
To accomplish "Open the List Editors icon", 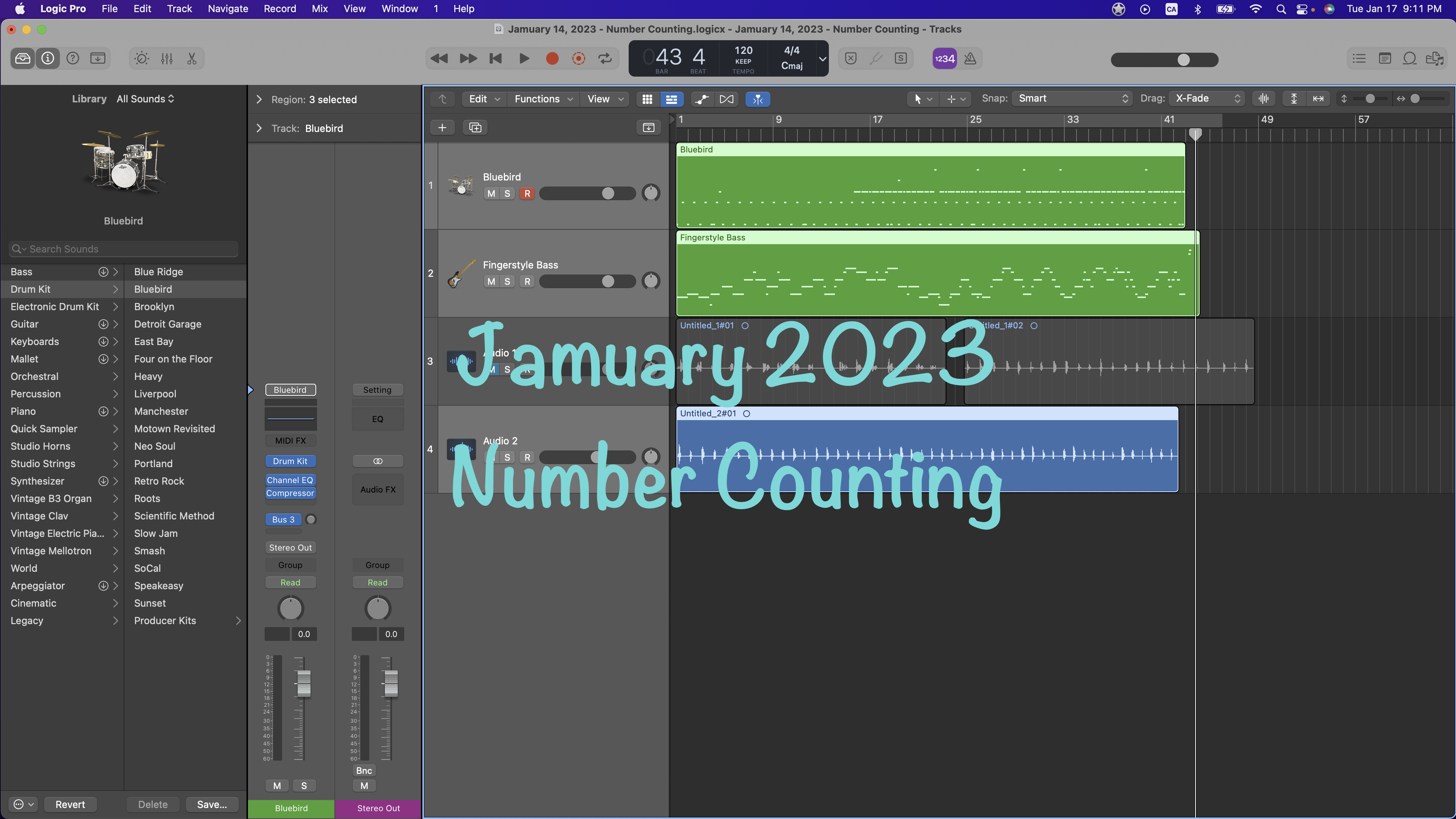I will pos(1359,58).
